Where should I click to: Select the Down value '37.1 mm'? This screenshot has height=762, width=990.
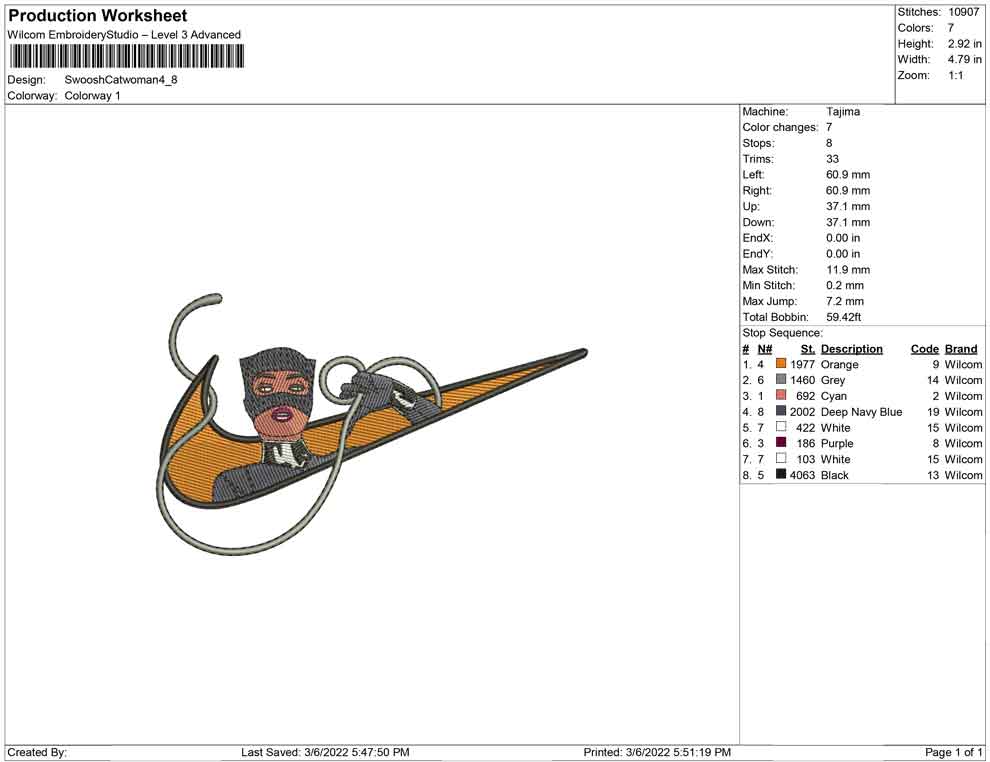pyautogui.click(x=848, y=222)
